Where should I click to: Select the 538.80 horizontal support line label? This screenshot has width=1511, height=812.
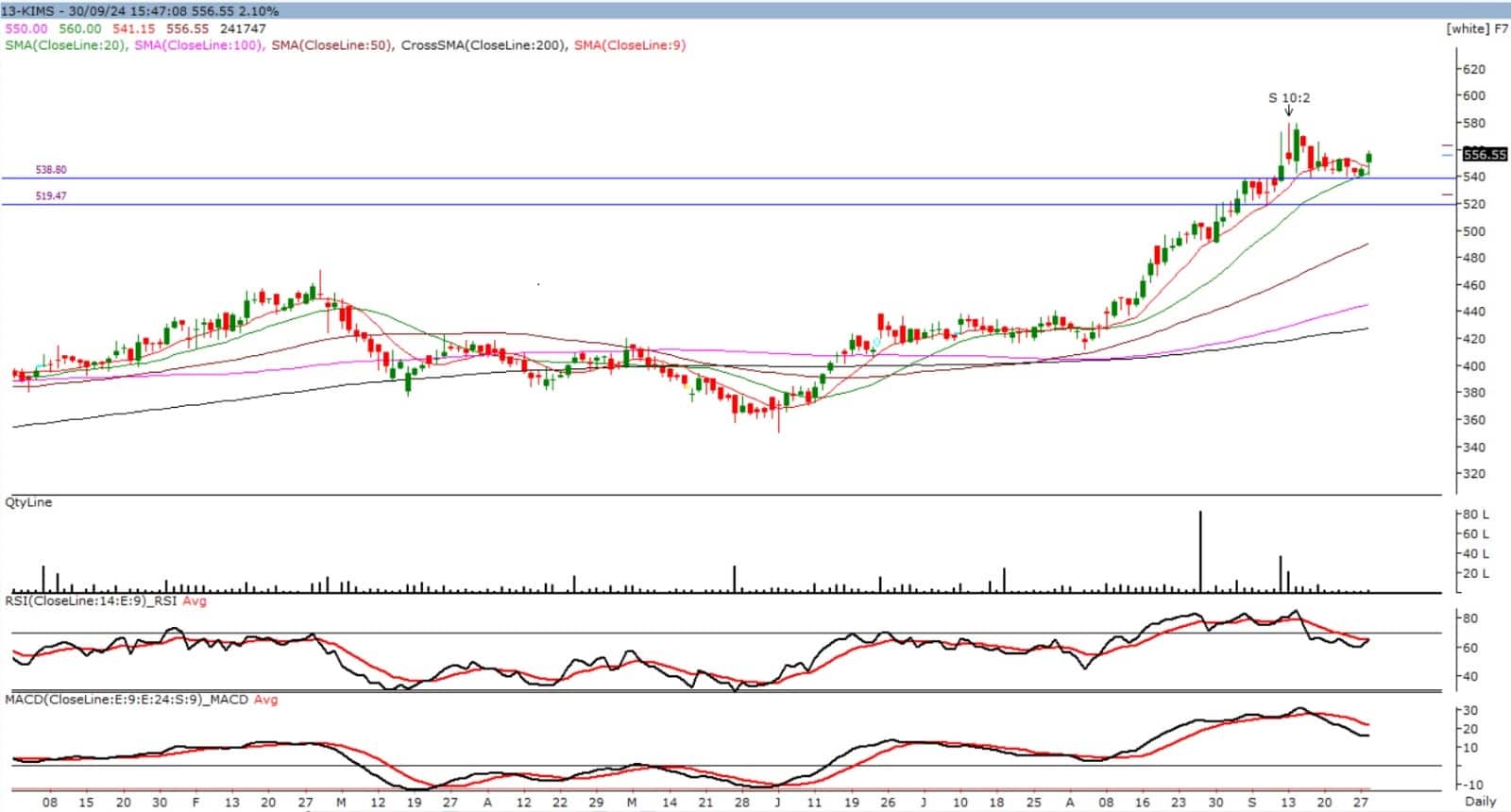(x=51, y=170)
